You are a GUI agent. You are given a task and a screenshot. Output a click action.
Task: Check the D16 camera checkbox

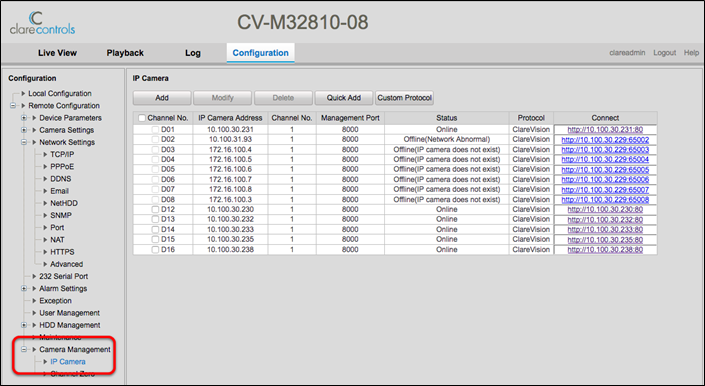click(x=155, y=250)
